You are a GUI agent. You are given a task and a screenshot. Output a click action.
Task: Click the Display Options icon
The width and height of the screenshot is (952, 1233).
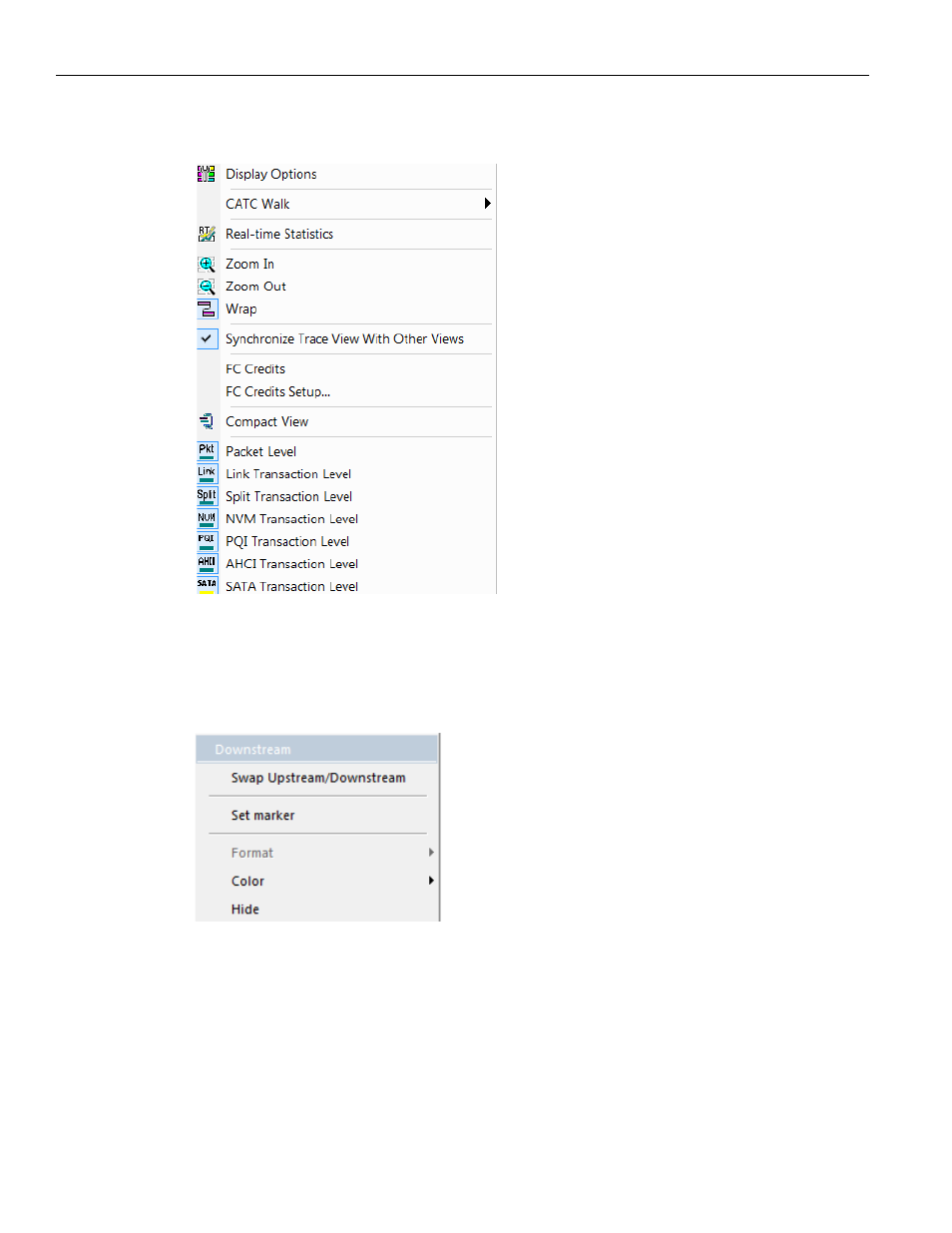(207, 174)
